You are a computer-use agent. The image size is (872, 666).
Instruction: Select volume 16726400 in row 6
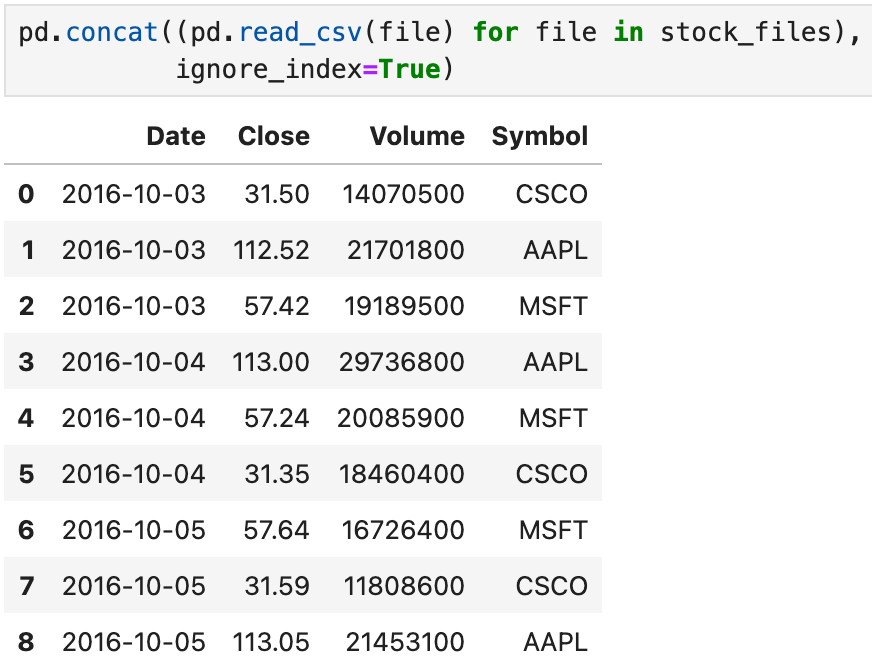pos(403,530)
